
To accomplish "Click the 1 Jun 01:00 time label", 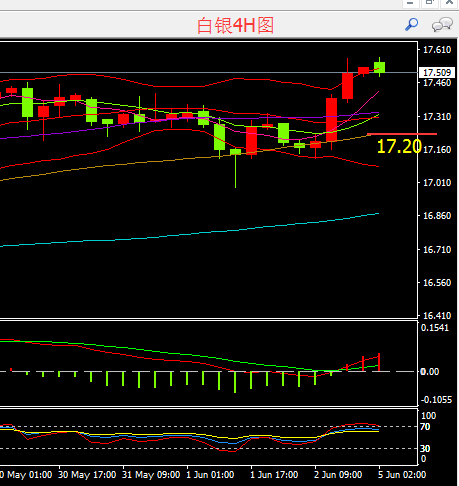I will tap(210, 475).
